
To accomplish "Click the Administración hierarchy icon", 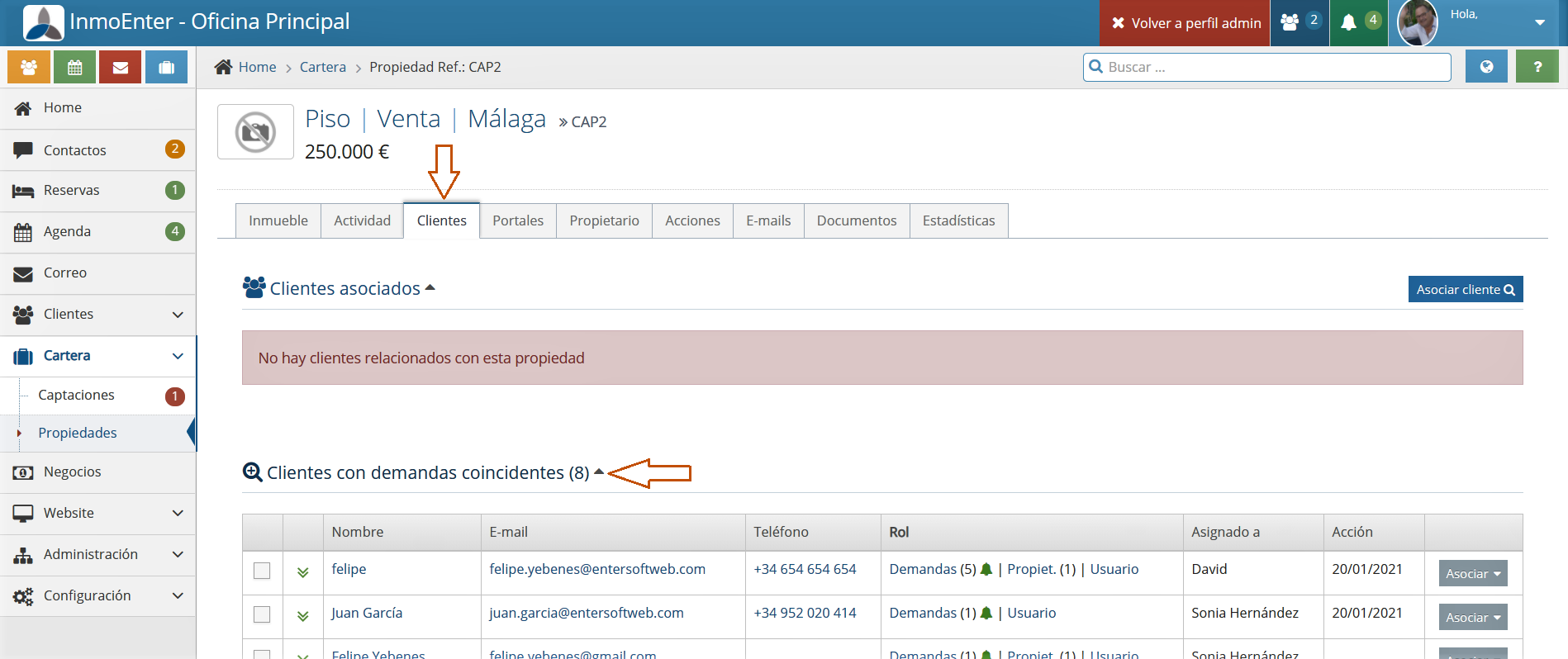I will pyautogui.click(x=23, y=555).
